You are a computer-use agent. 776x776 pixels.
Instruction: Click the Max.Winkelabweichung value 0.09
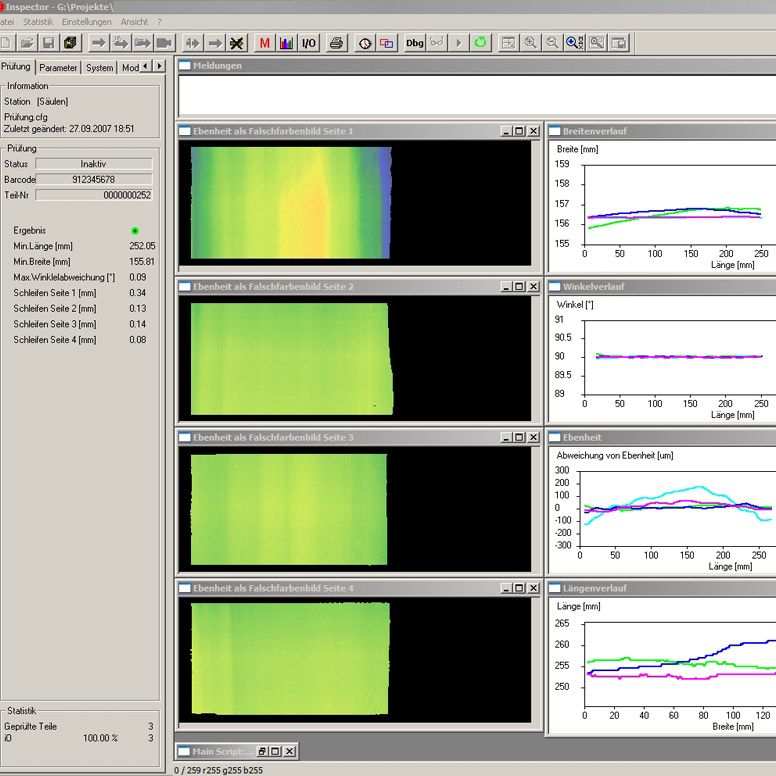tap(138, 277)
